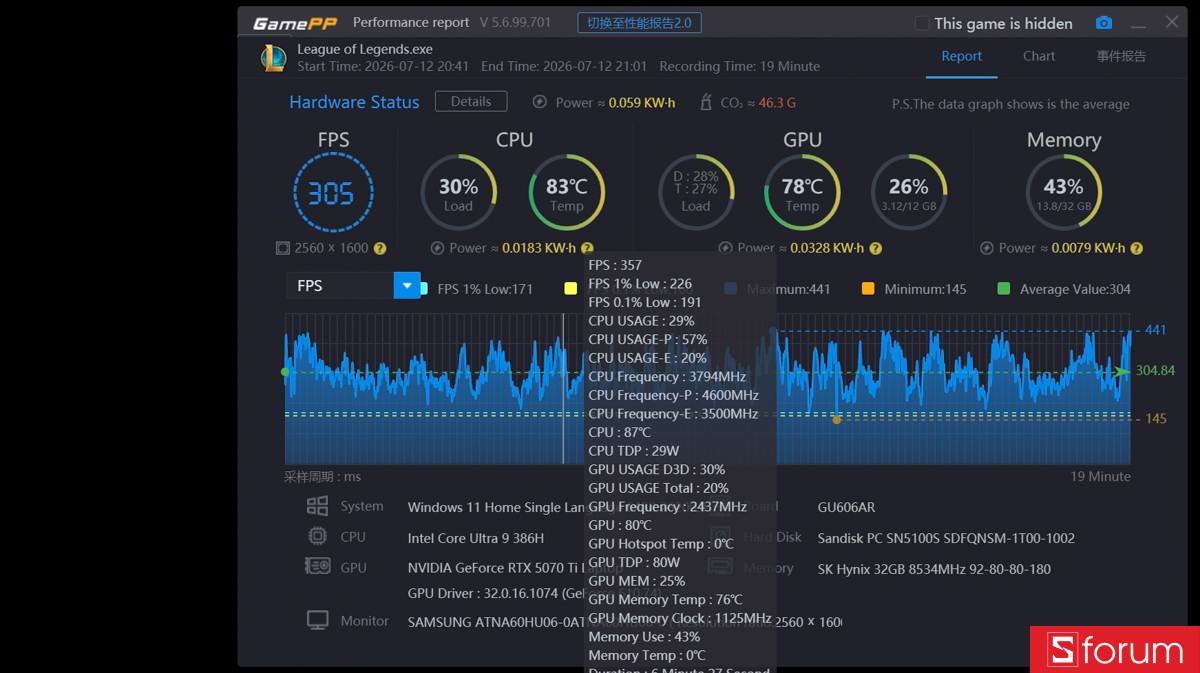The height and width of the screenshot is (673, 1200).
Task: Click the Details button
Action: pos(471,102)
